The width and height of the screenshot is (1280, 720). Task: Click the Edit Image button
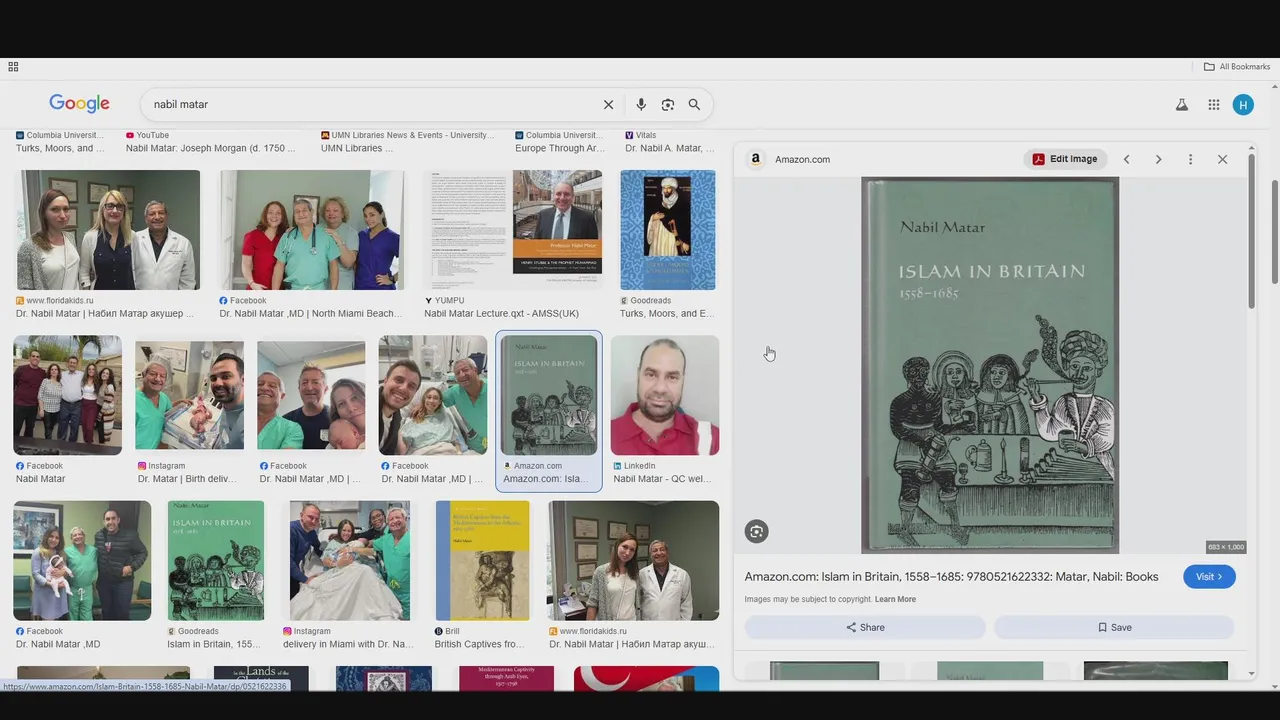pos(1065,159)
